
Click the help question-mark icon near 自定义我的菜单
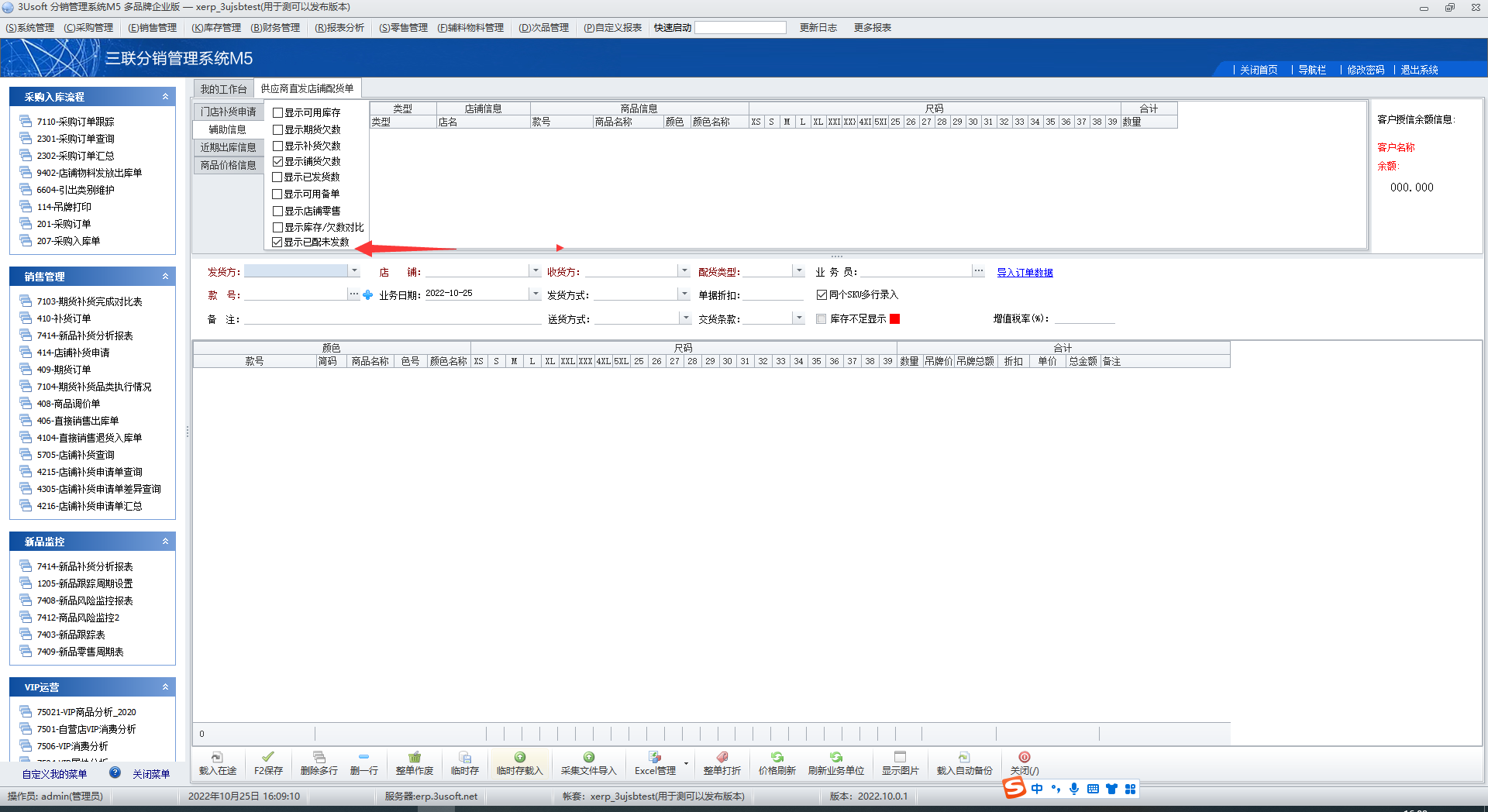[x=115, y=772]
